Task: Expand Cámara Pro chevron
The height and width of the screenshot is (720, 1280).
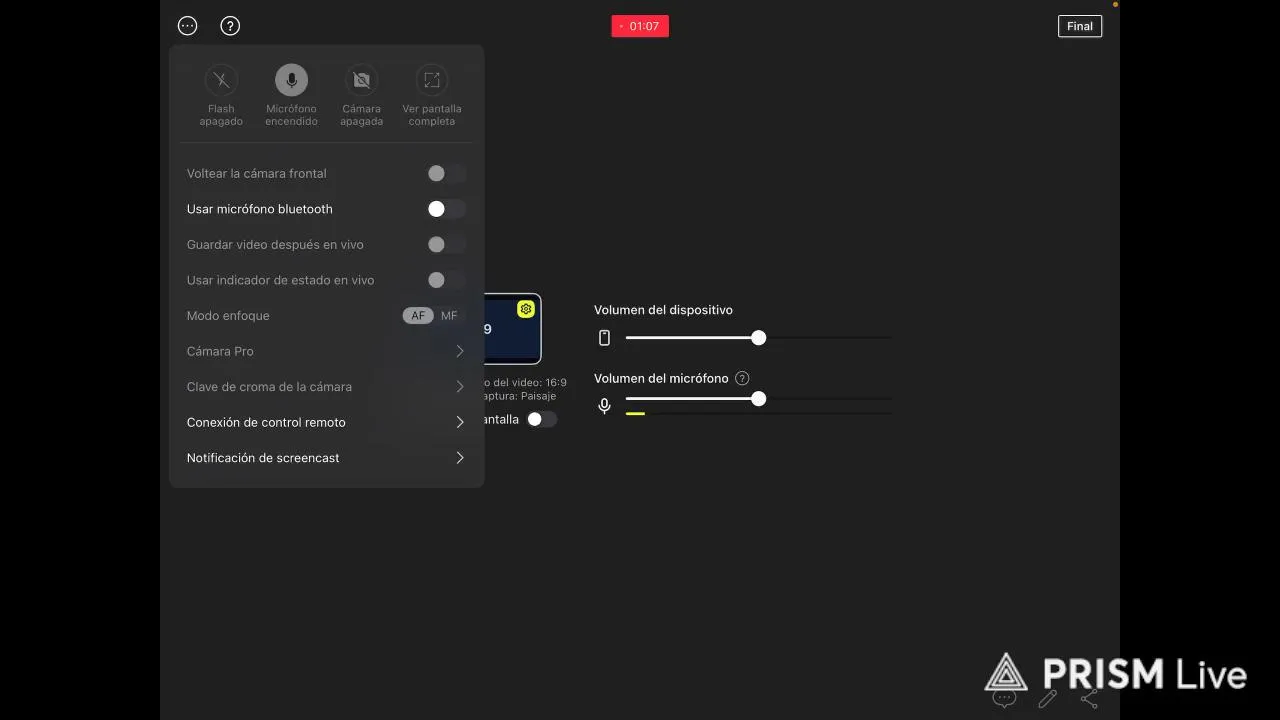Action: [460, 351]
